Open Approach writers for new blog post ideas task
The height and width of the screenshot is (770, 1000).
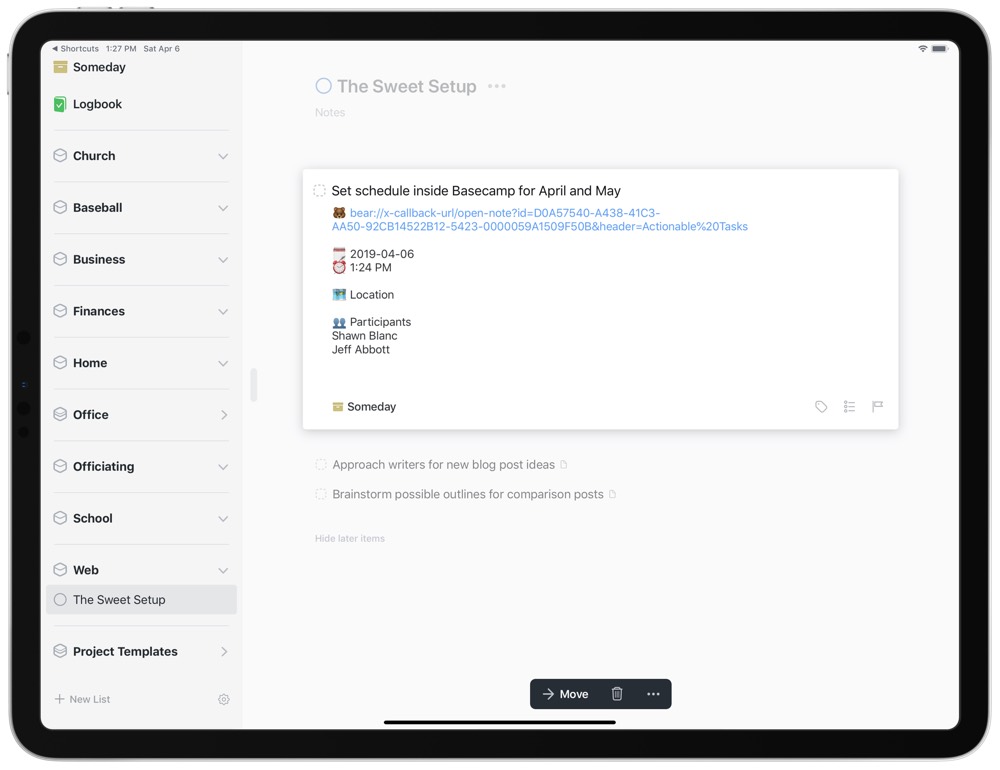click(443, 464)
